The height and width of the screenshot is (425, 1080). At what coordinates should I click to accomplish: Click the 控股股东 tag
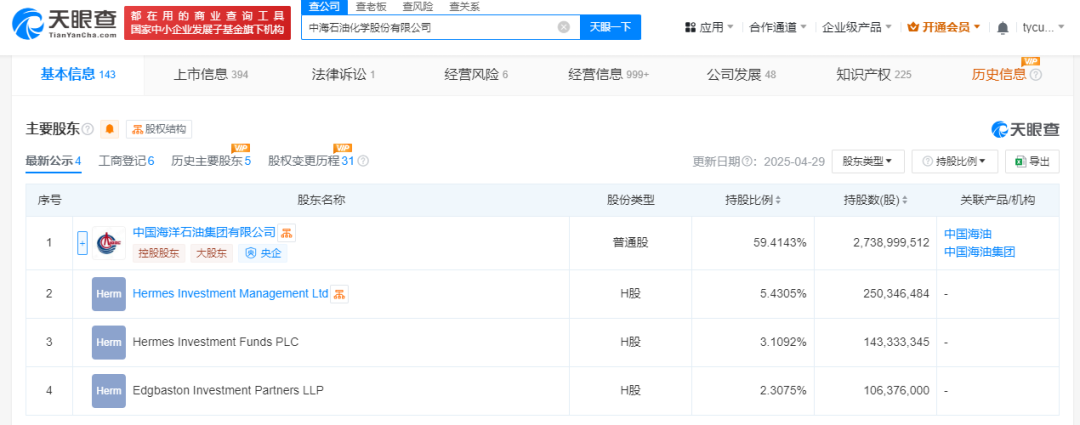158,253
